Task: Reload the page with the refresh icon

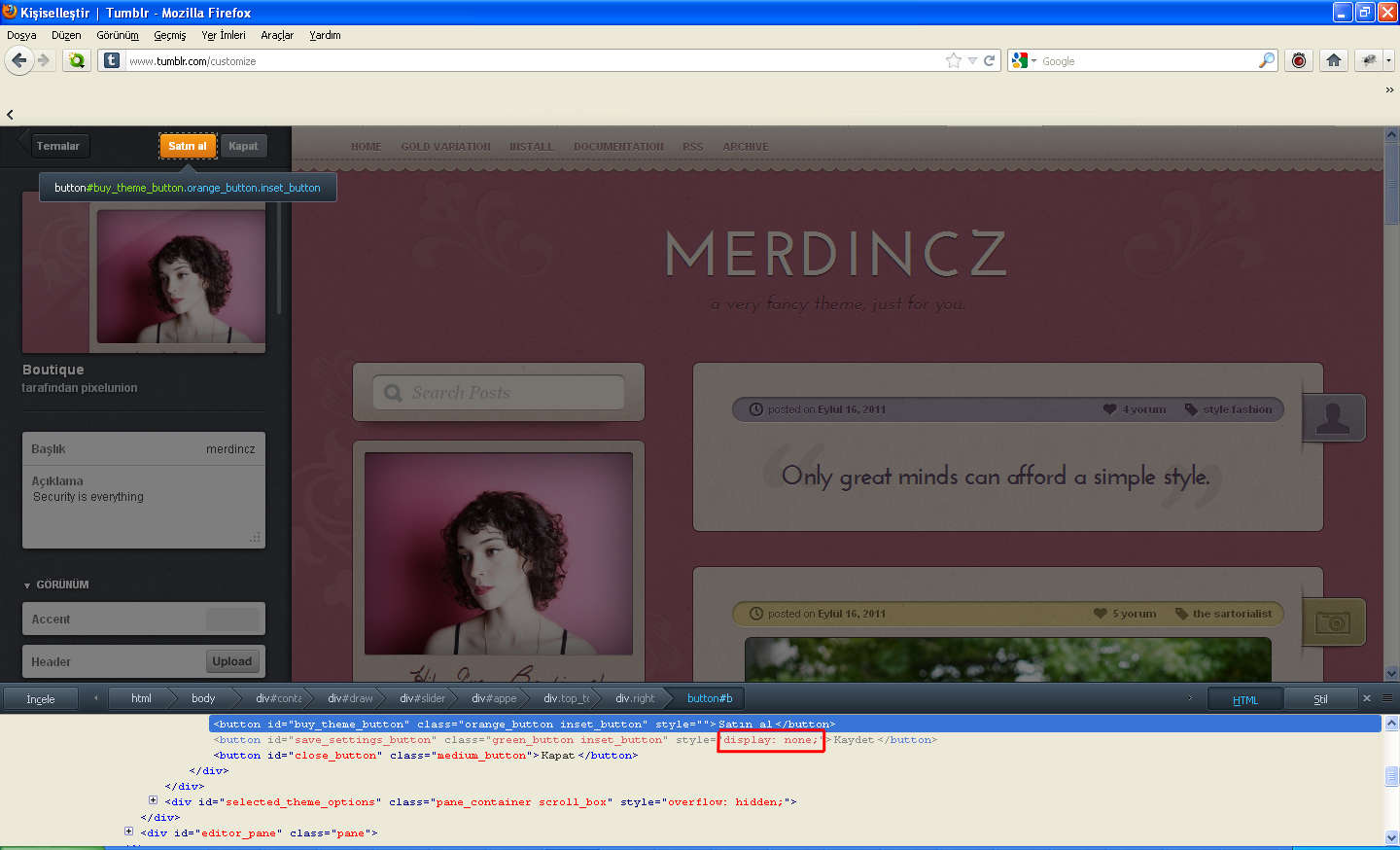Action: 990,60
